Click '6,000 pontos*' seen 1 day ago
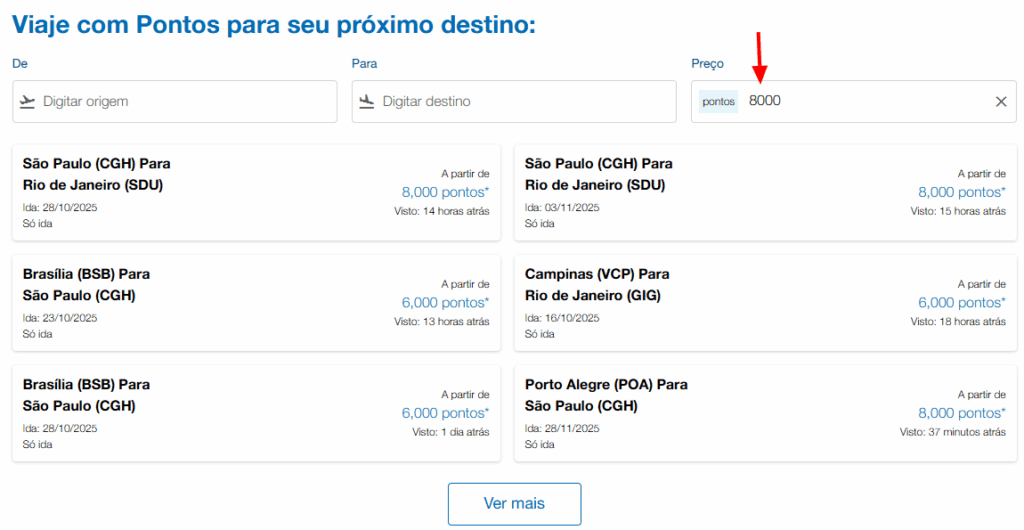This screenshot has width=1024, height=530. pyautogui.click(x=445, y=412)
